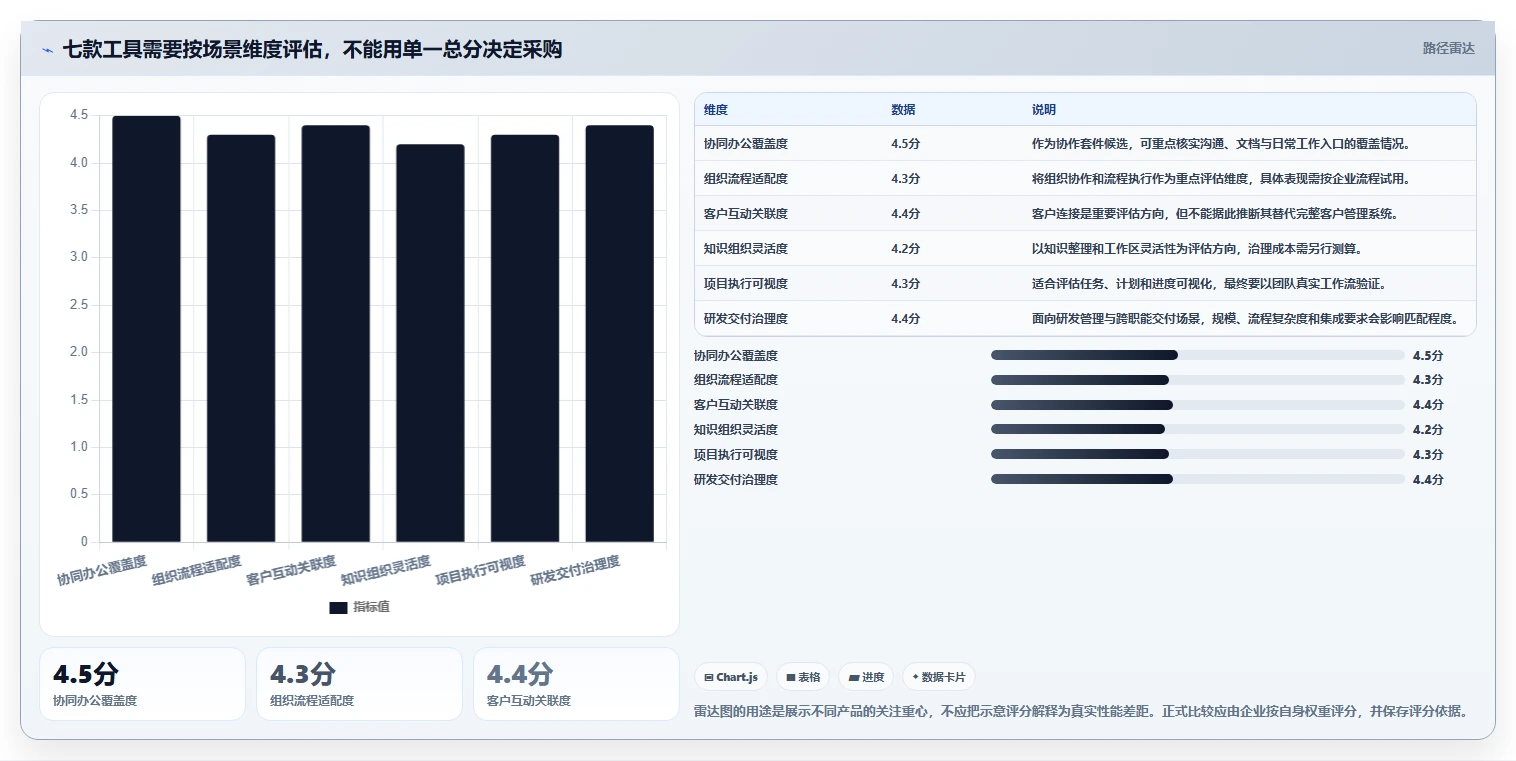Click the 项目执行可视度 bar in chart
The image size is (1516, 761).
(525, 338)
